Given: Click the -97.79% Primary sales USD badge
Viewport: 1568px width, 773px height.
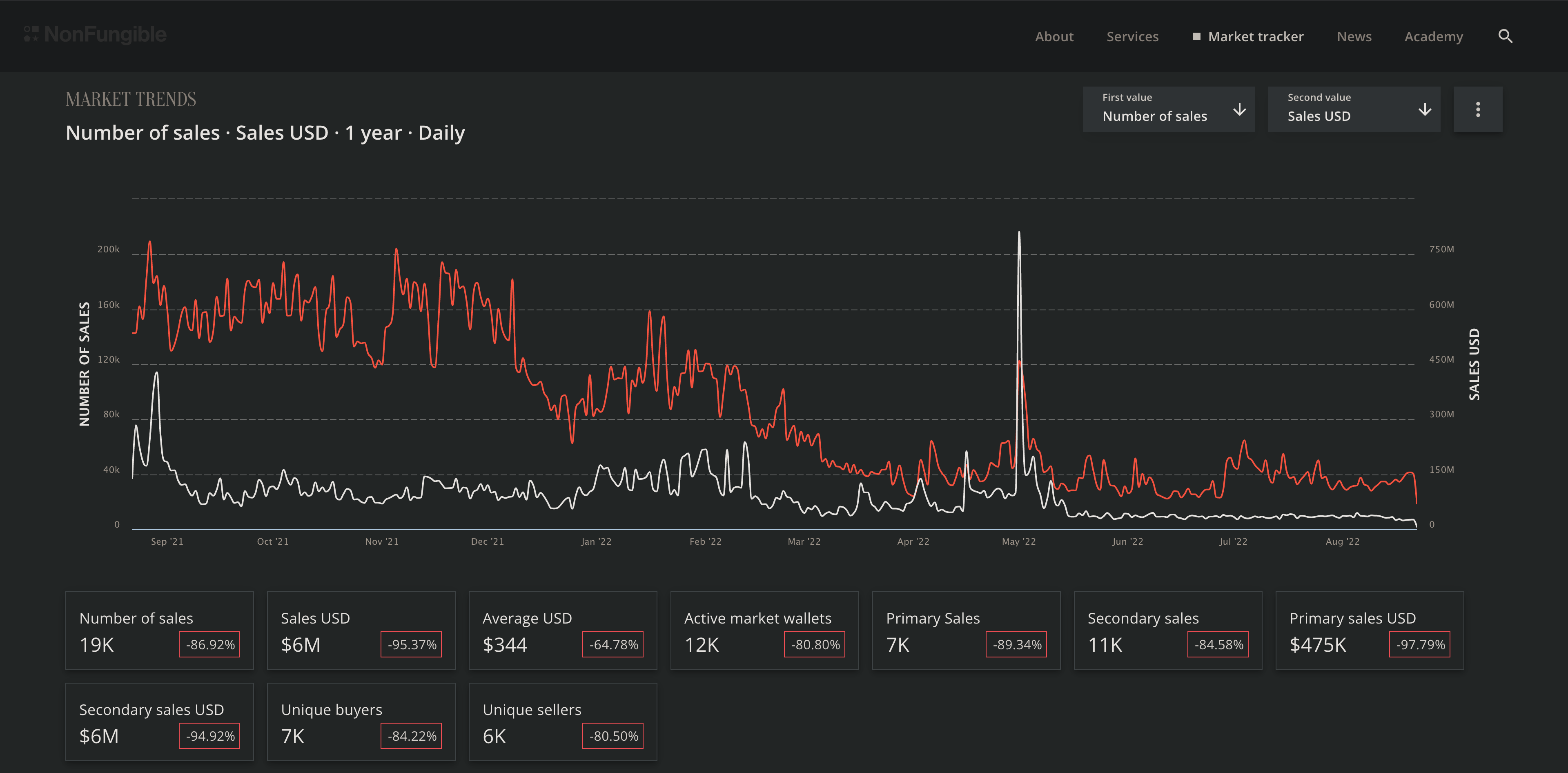Looking at the screenshot, I should pyautogui.click(x=1419, y=644).
